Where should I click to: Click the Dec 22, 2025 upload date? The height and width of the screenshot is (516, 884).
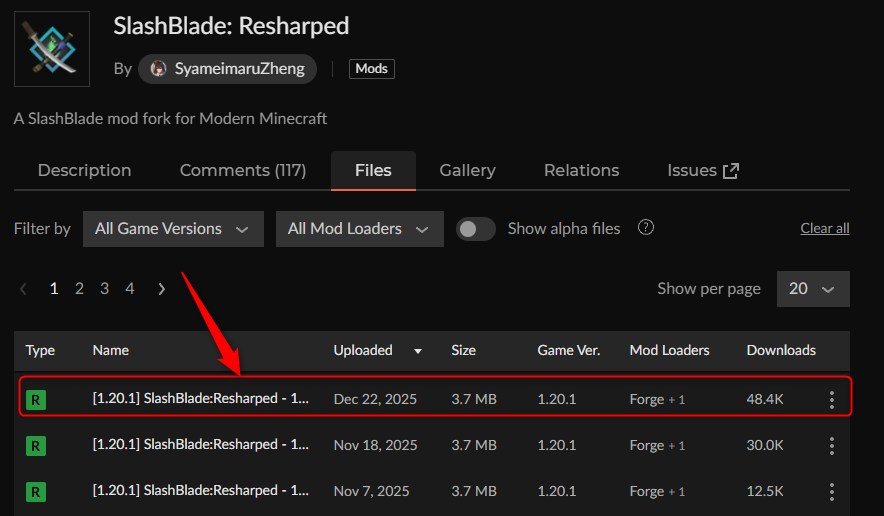pos(375,399)
